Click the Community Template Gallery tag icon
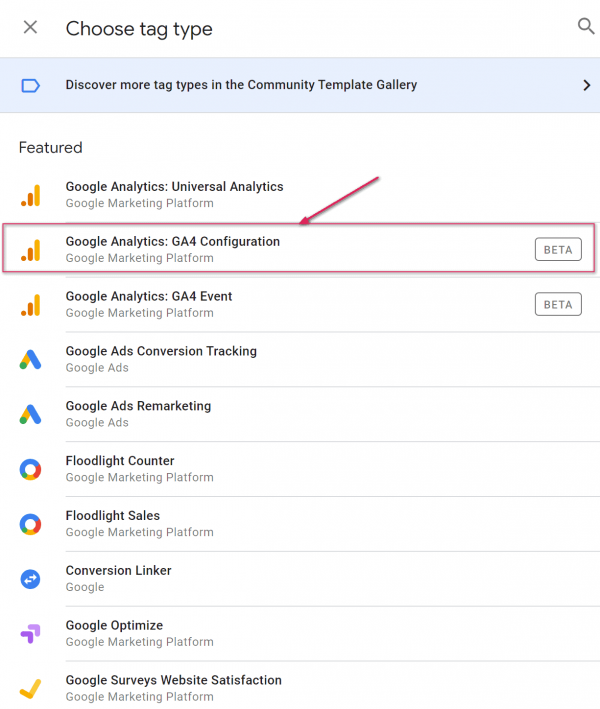This screenshot has width=600, height=709. tap(31, 85)
